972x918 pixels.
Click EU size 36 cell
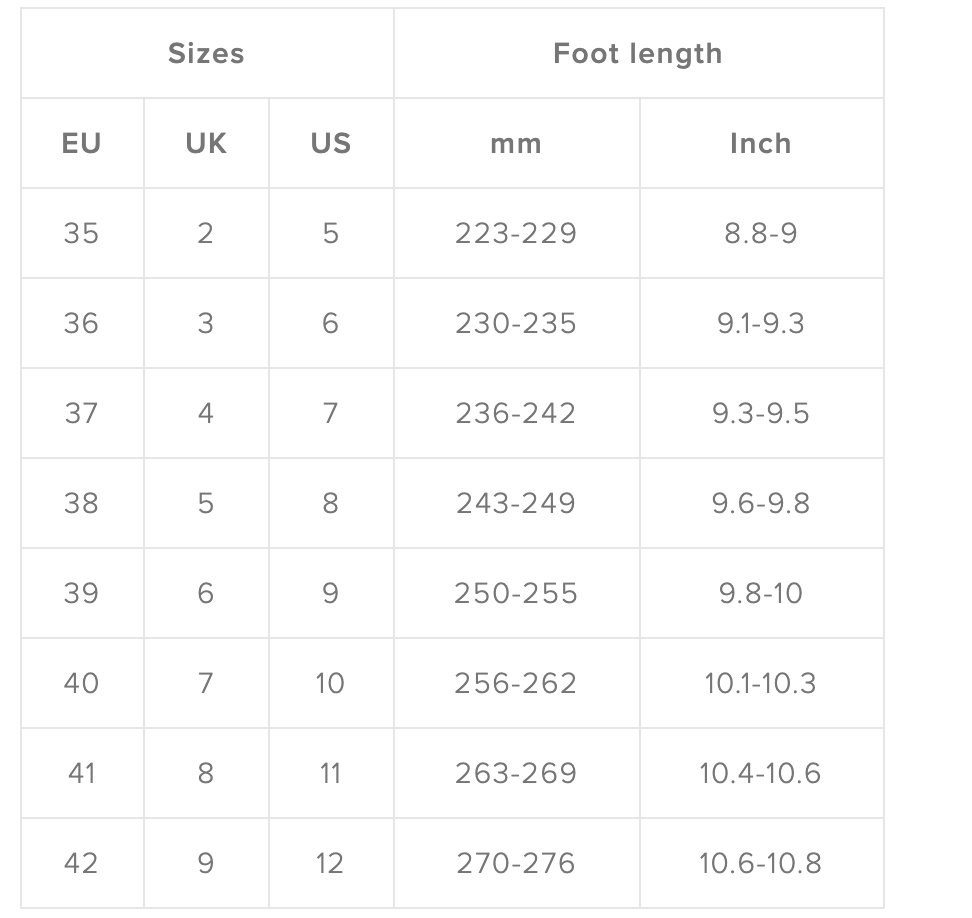click(81, 323)
